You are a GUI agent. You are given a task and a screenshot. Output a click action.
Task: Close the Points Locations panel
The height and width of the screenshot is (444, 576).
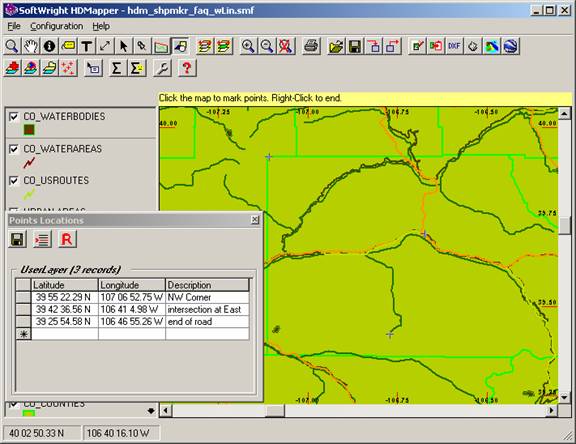coord(255,220)
